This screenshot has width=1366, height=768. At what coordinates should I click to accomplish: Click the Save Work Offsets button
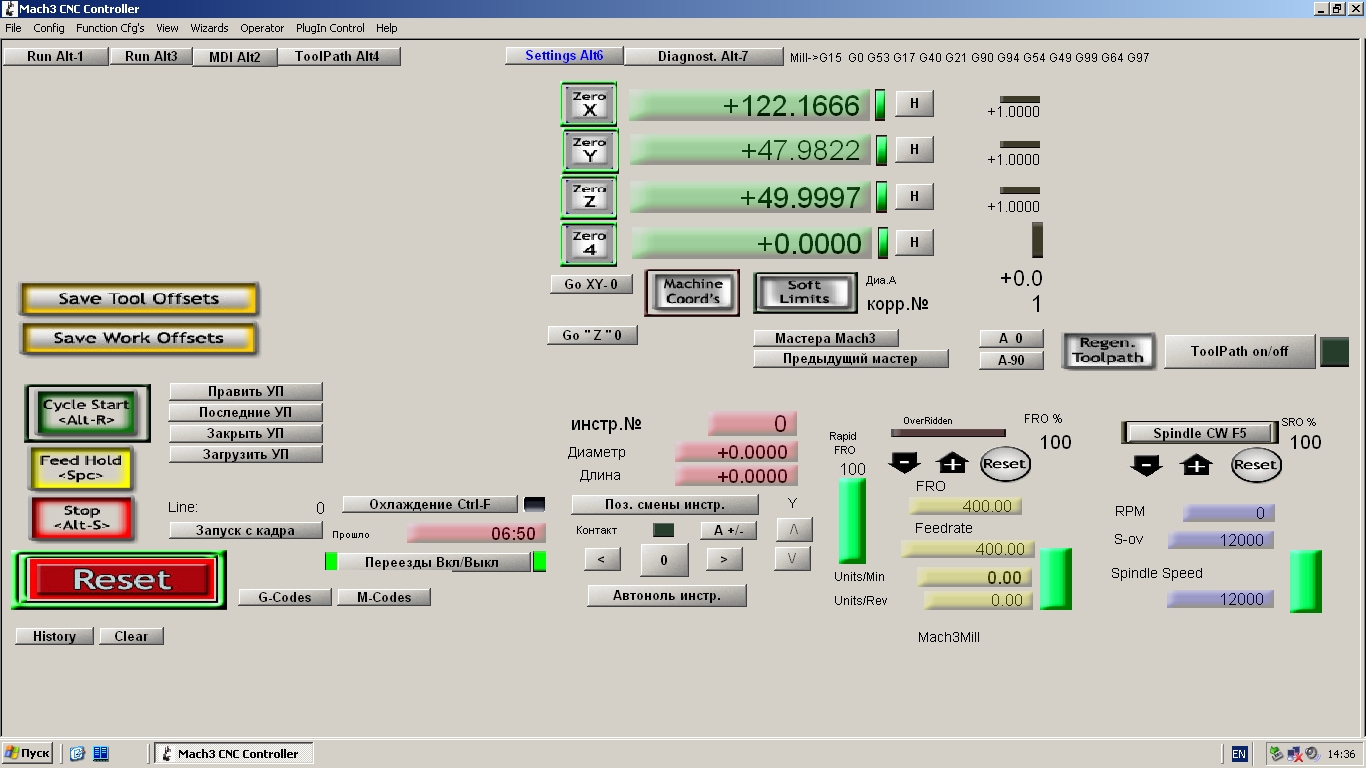(x=138, y=338)
